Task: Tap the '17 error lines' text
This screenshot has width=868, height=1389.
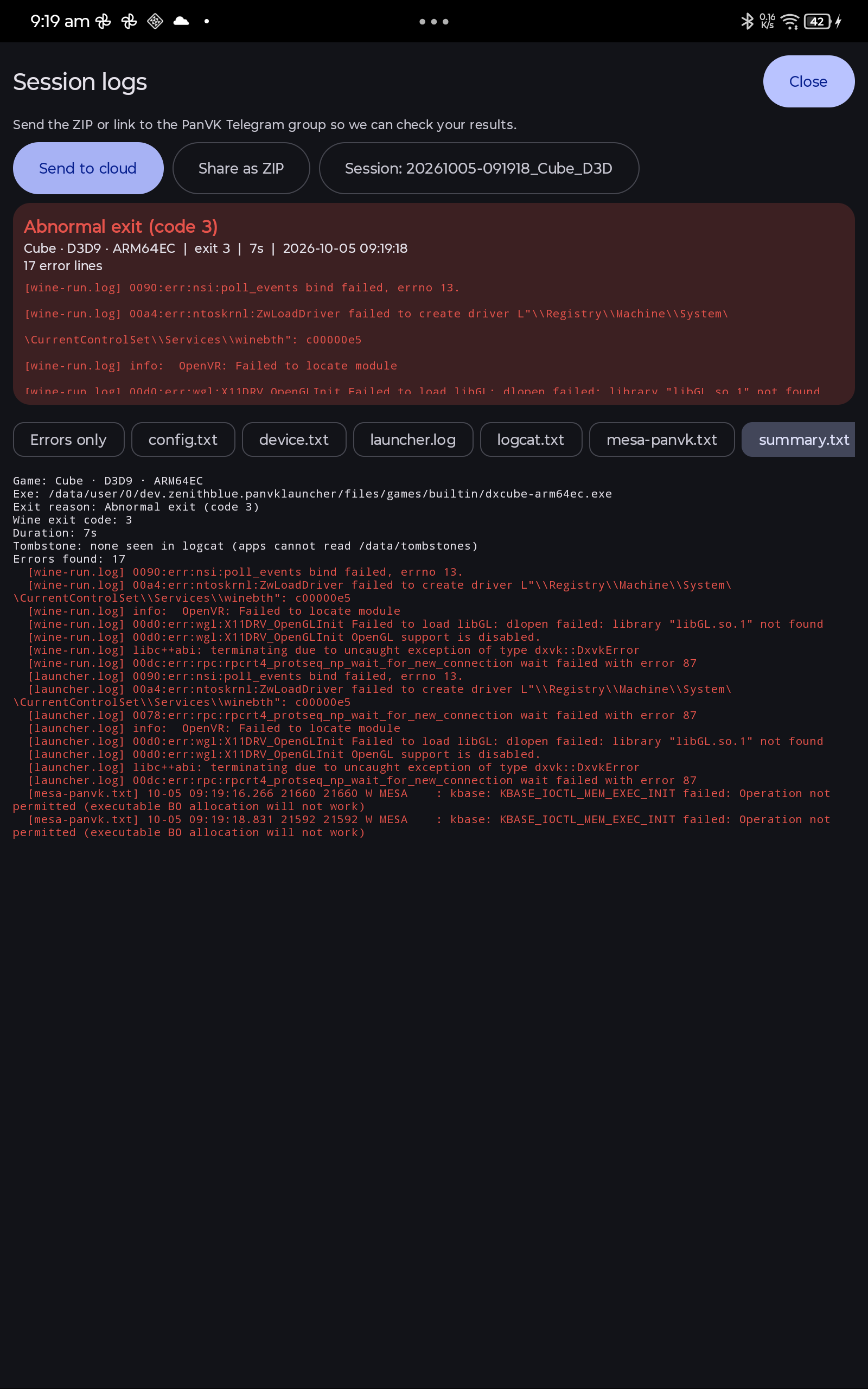Action: click(x=63, y=266)
